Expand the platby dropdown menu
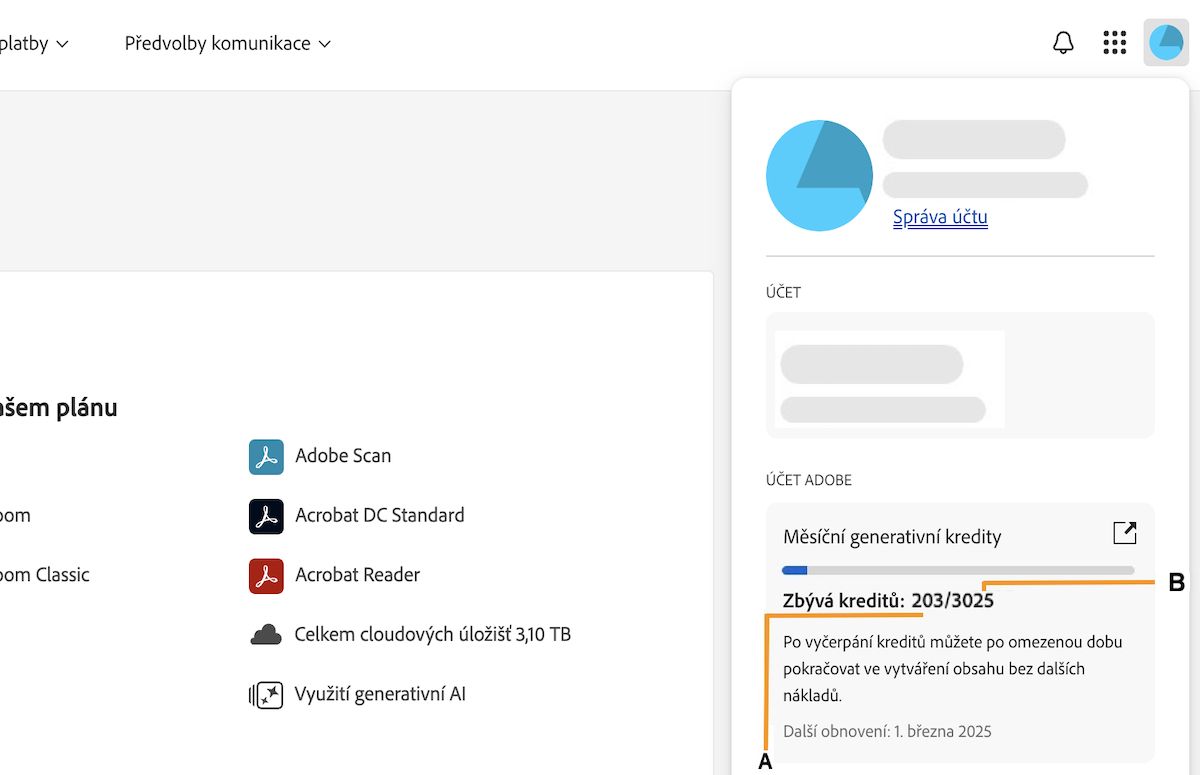Screen dimensions: 1200x775 (34, 44)
